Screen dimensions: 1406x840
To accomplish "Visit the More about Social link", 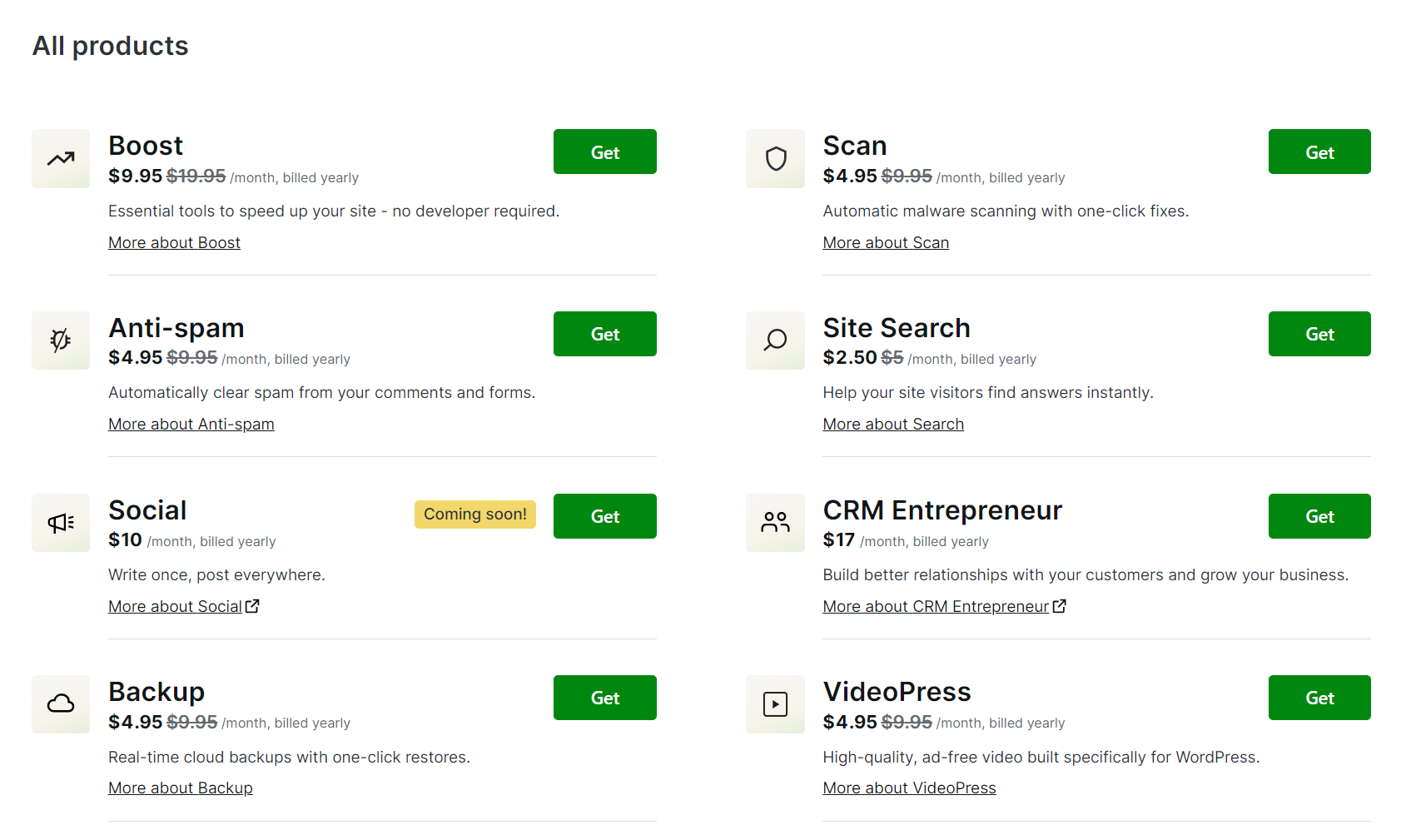I will pos(175,606).
